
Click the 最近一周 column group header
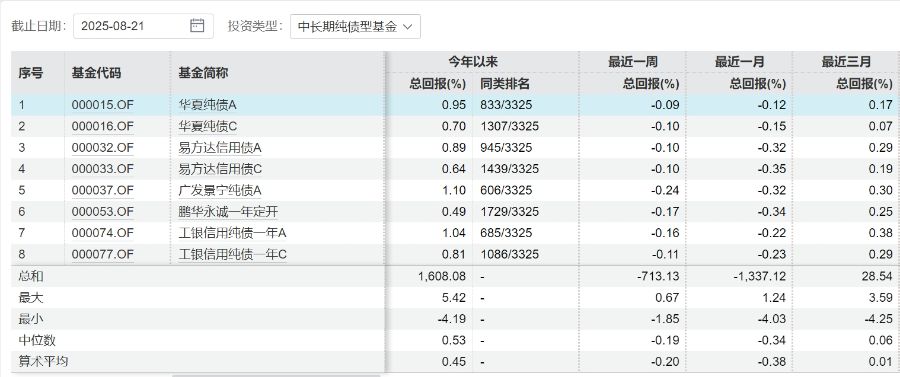point(633,62)
